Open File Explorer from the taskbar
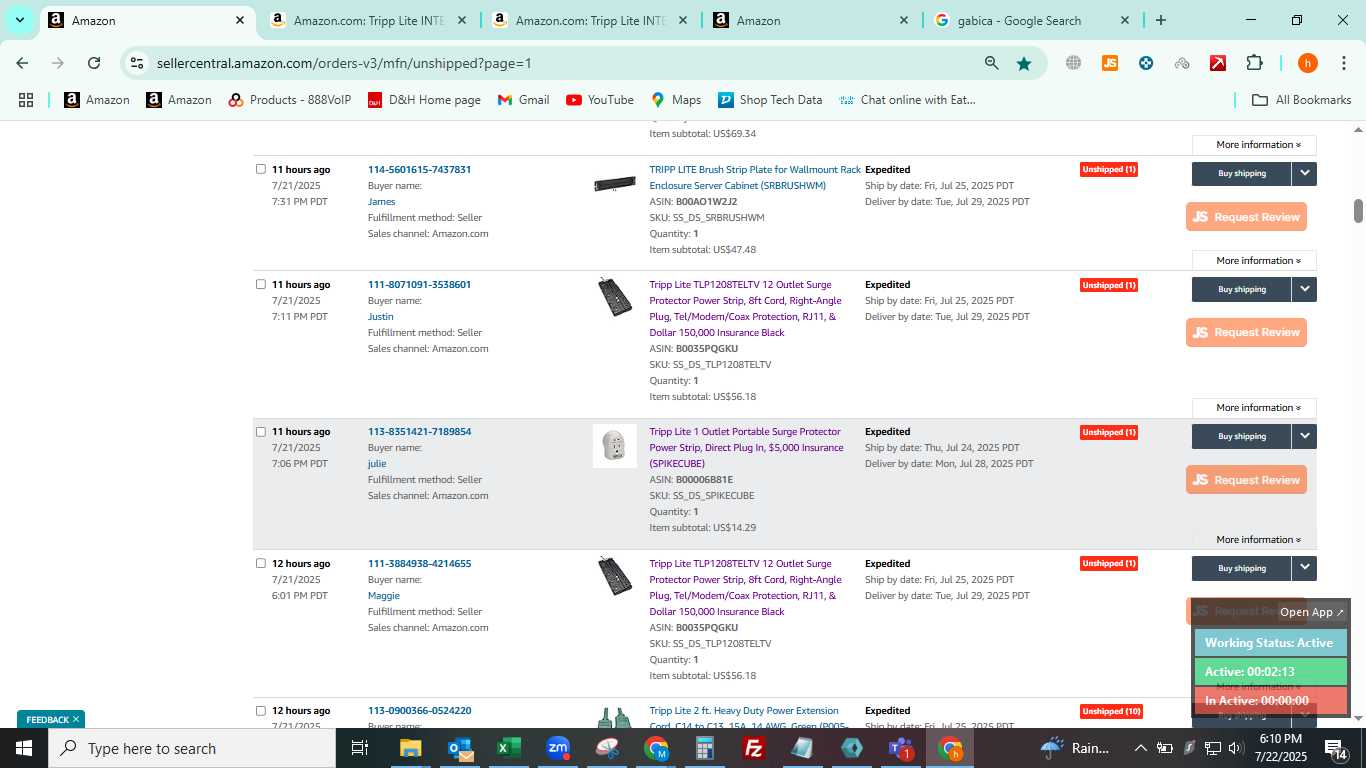This screenshot has height=768, width=1366. pos(411,748)
